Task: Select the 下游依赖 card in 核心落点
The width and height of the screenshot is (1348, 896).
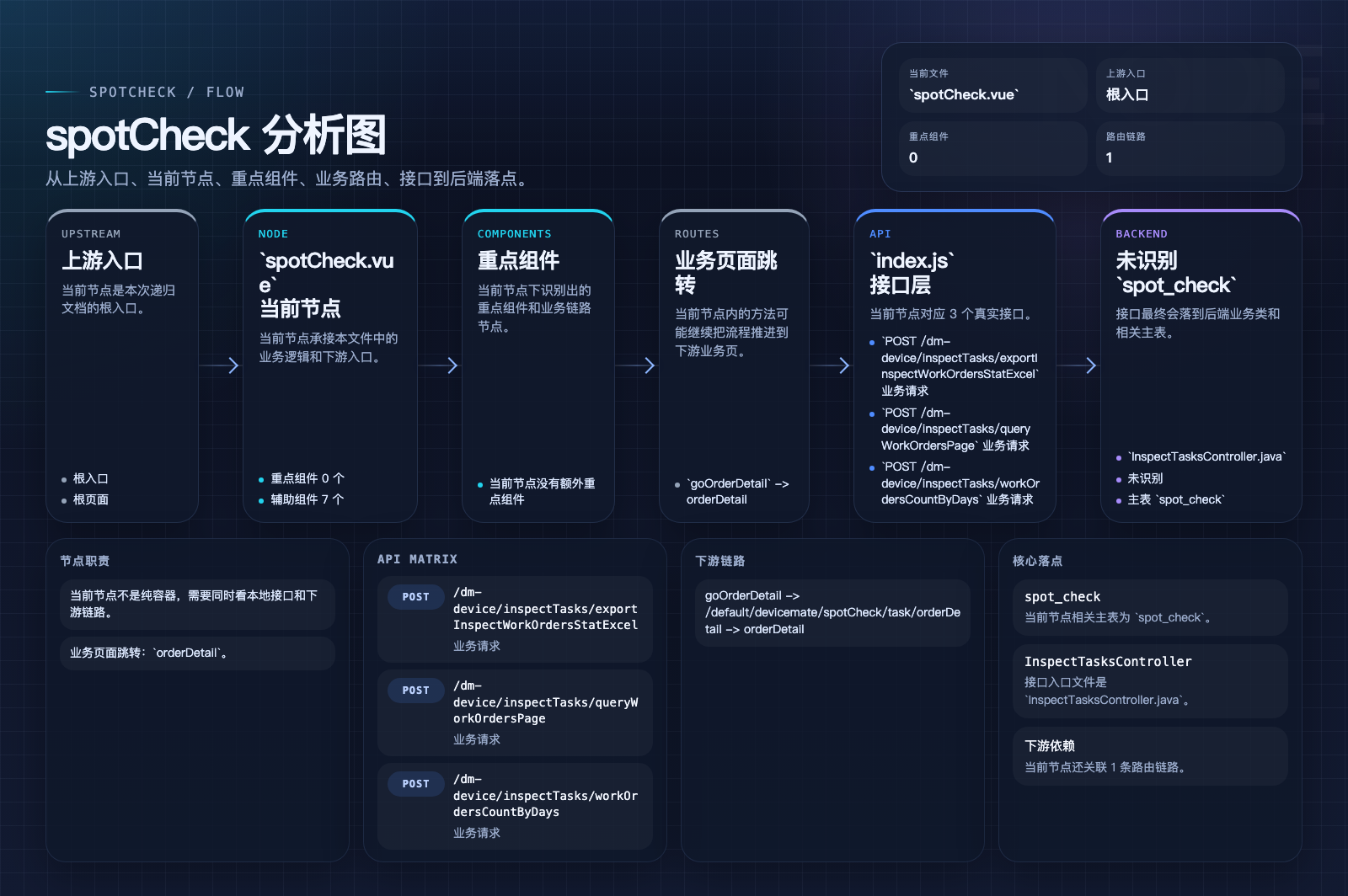Action: point(1150,756)
